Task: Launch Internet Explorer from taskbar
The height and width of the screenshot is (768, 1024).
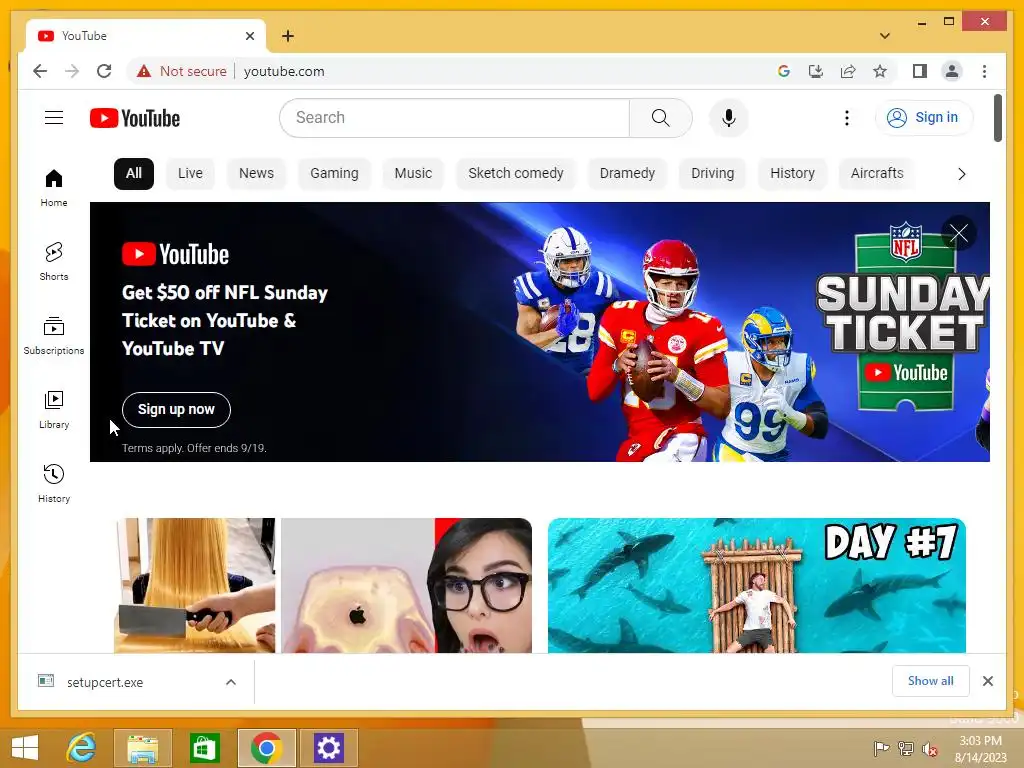Action: click(82, 748)
